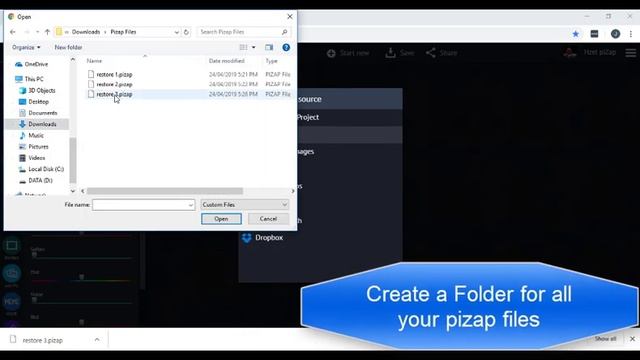Open the file name combo box arrow
The width and height of the screenshot is (640, 360).
[x=191, y=205]
